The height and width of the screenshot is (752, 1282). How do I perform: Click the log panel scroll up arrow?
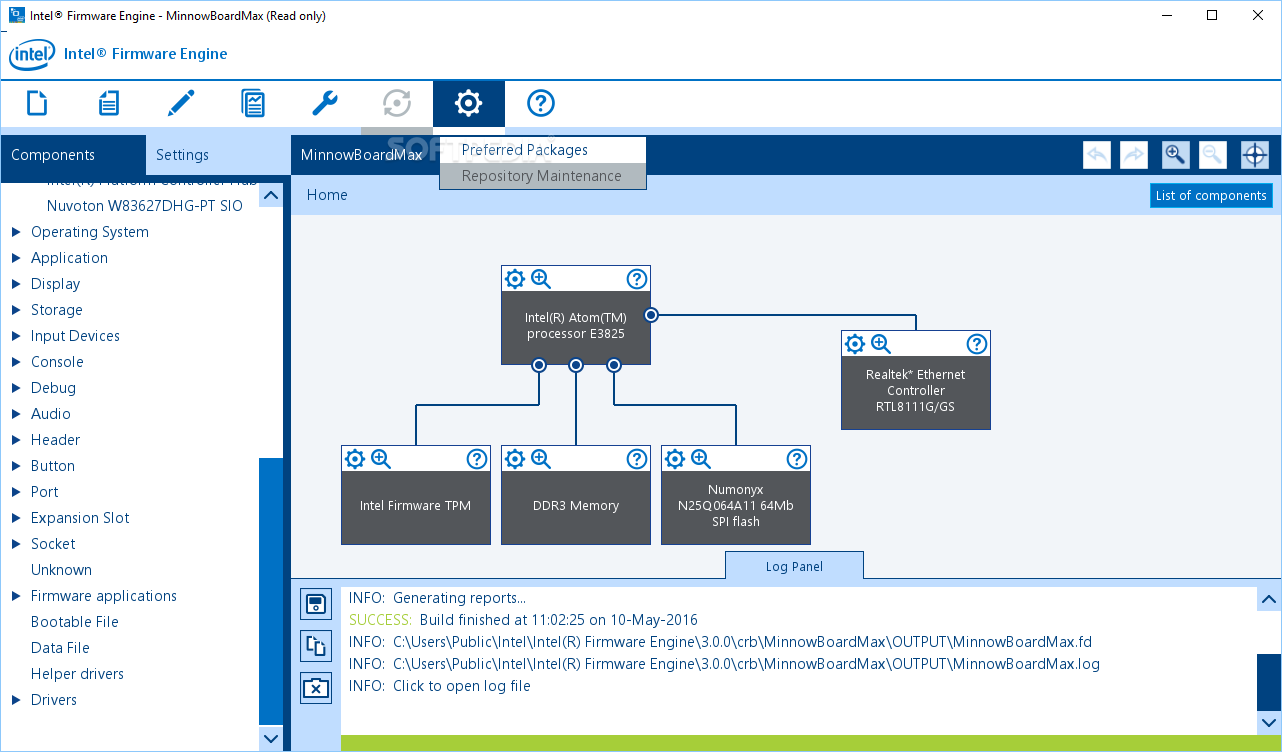pos(1269,600)
